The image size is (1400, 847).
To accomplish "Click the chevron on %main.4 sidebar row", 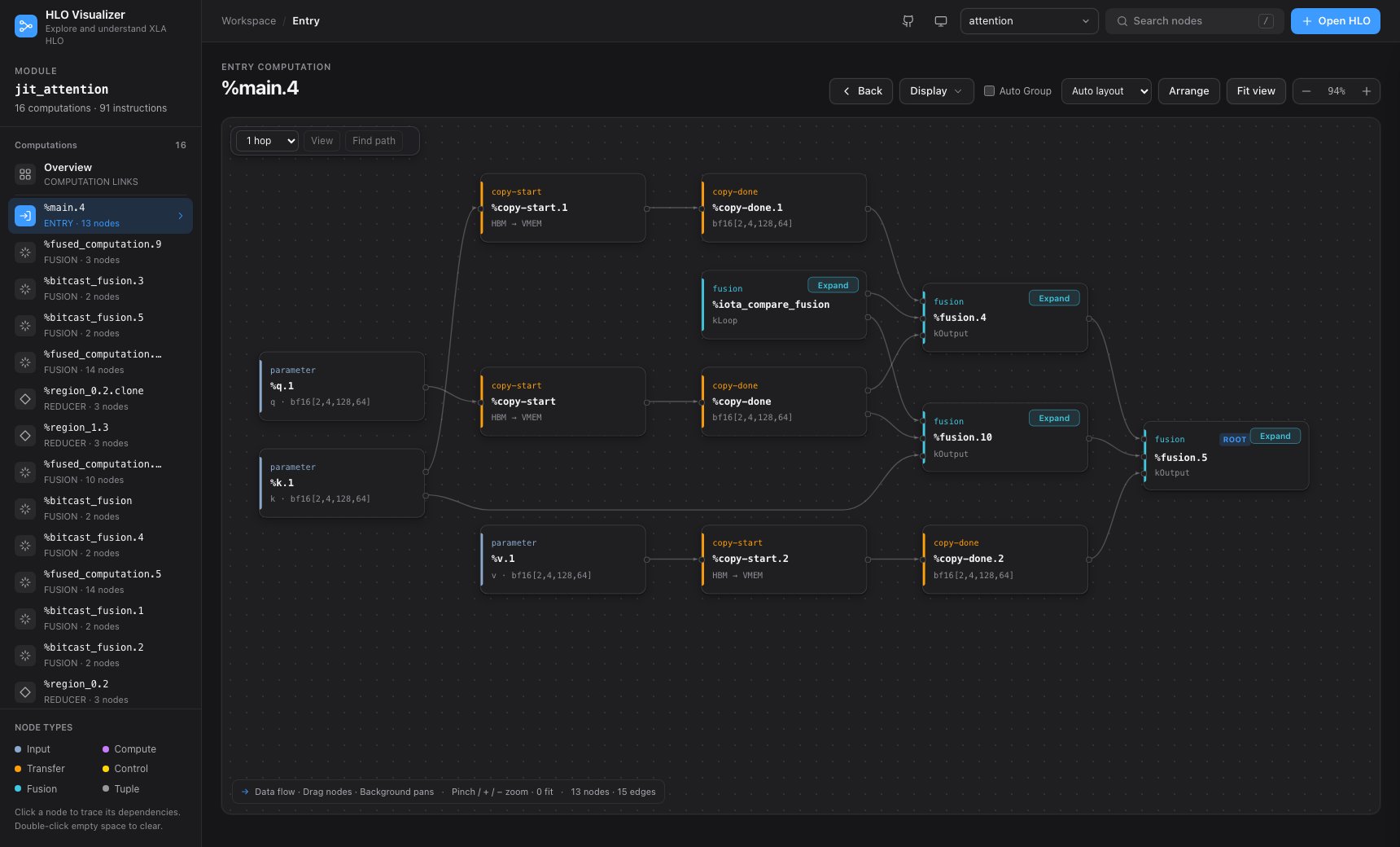I will tap(181, 216).
